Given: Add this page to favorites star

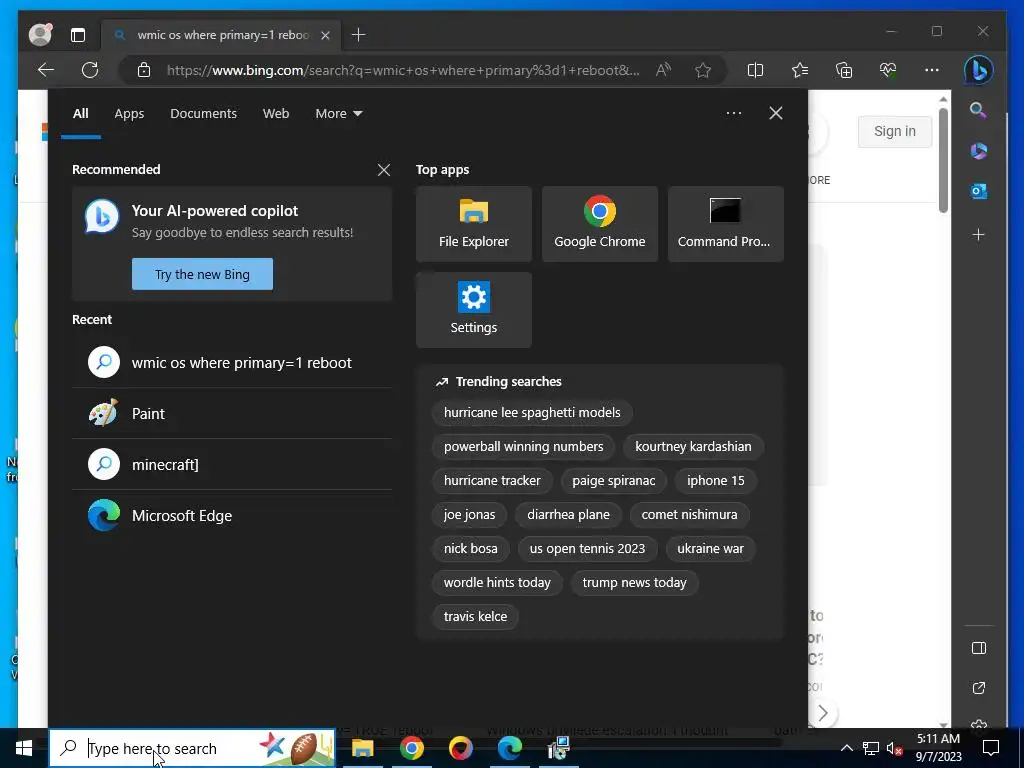Looking at the screenshot, I should (703, 70).
